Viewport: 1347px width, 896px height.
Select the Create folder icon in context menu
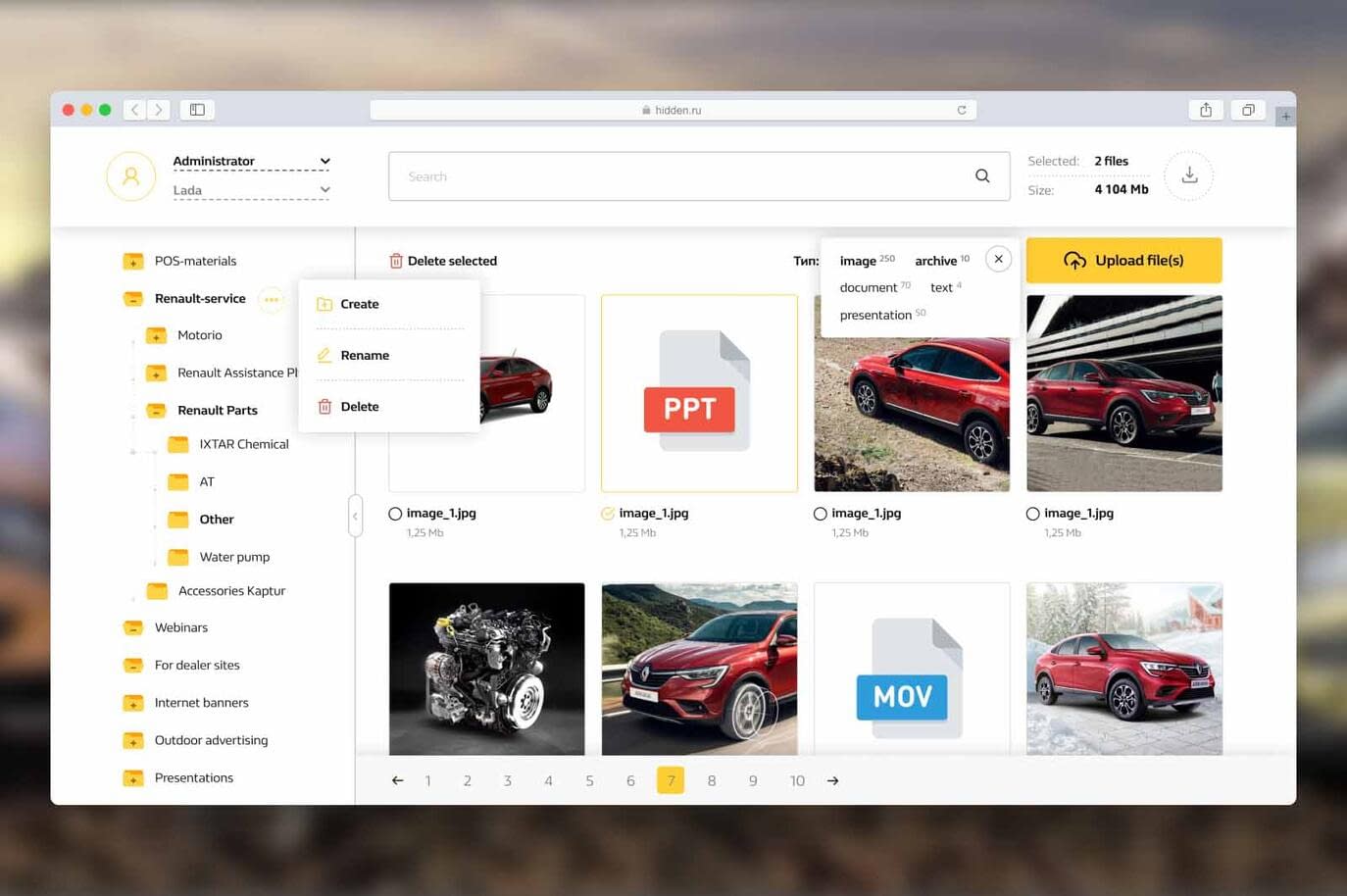pos(324,304)
